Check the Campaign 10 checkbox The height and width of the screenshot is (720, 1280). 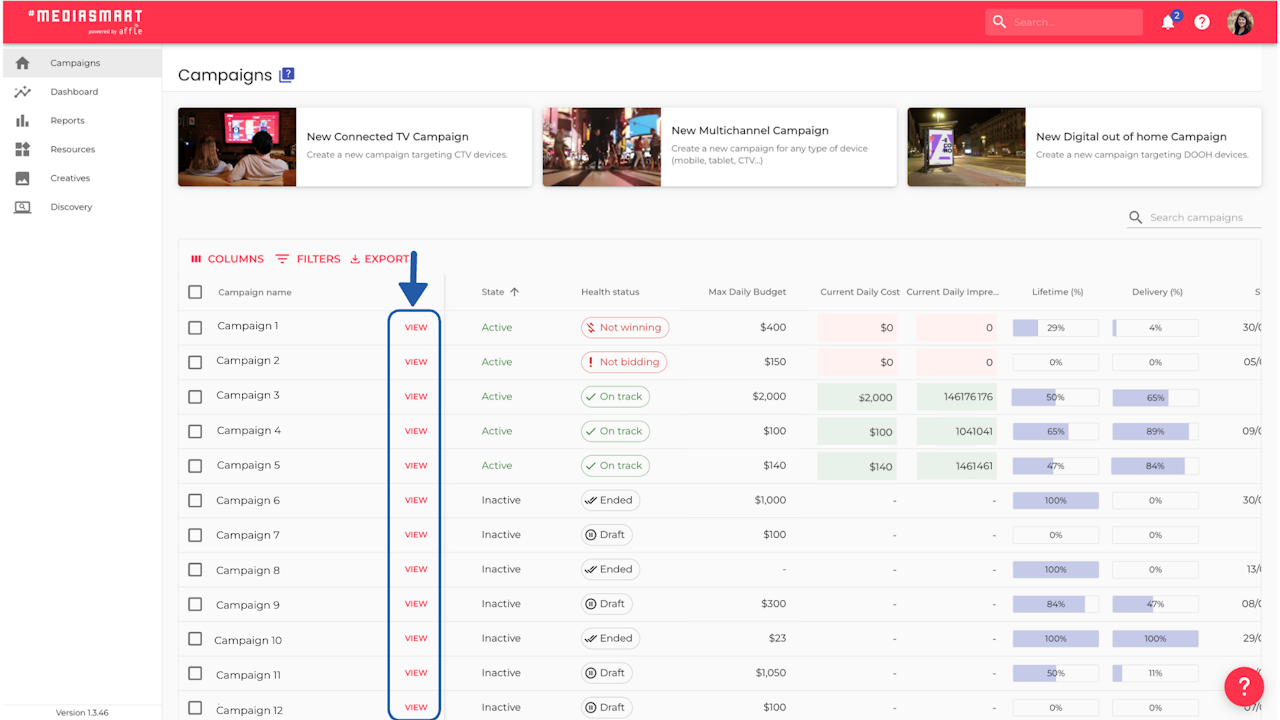click(195, 639)
